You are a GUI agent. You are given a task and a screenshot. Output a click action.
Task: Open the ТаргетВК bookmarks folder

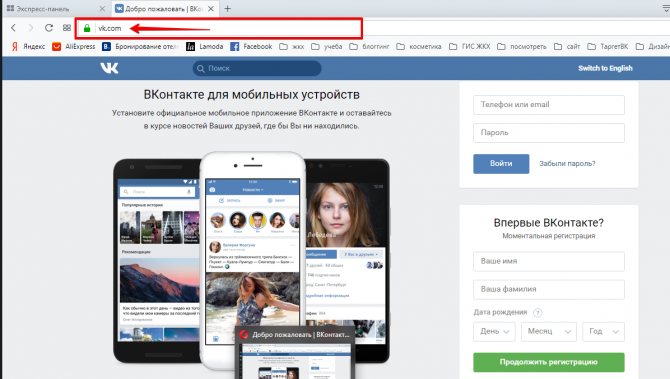[x=608, y=47]
